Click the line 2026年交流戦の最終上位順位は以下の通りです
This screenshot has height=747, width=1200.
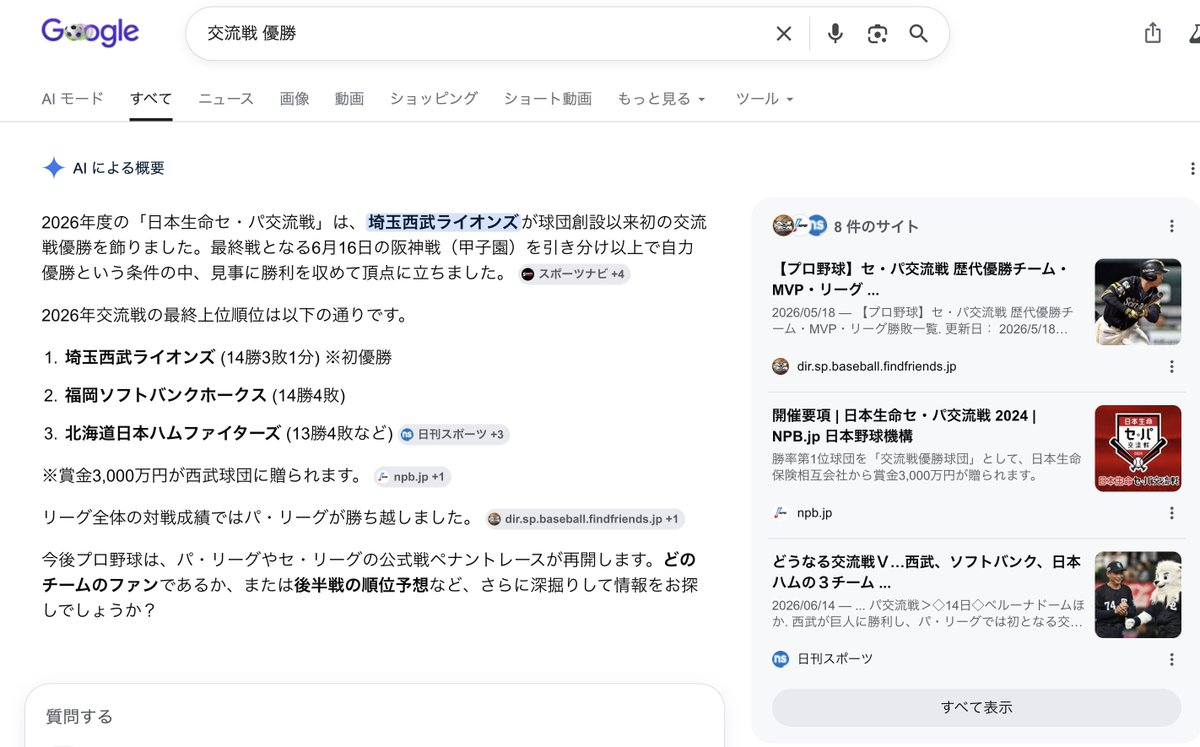[224, 315]
